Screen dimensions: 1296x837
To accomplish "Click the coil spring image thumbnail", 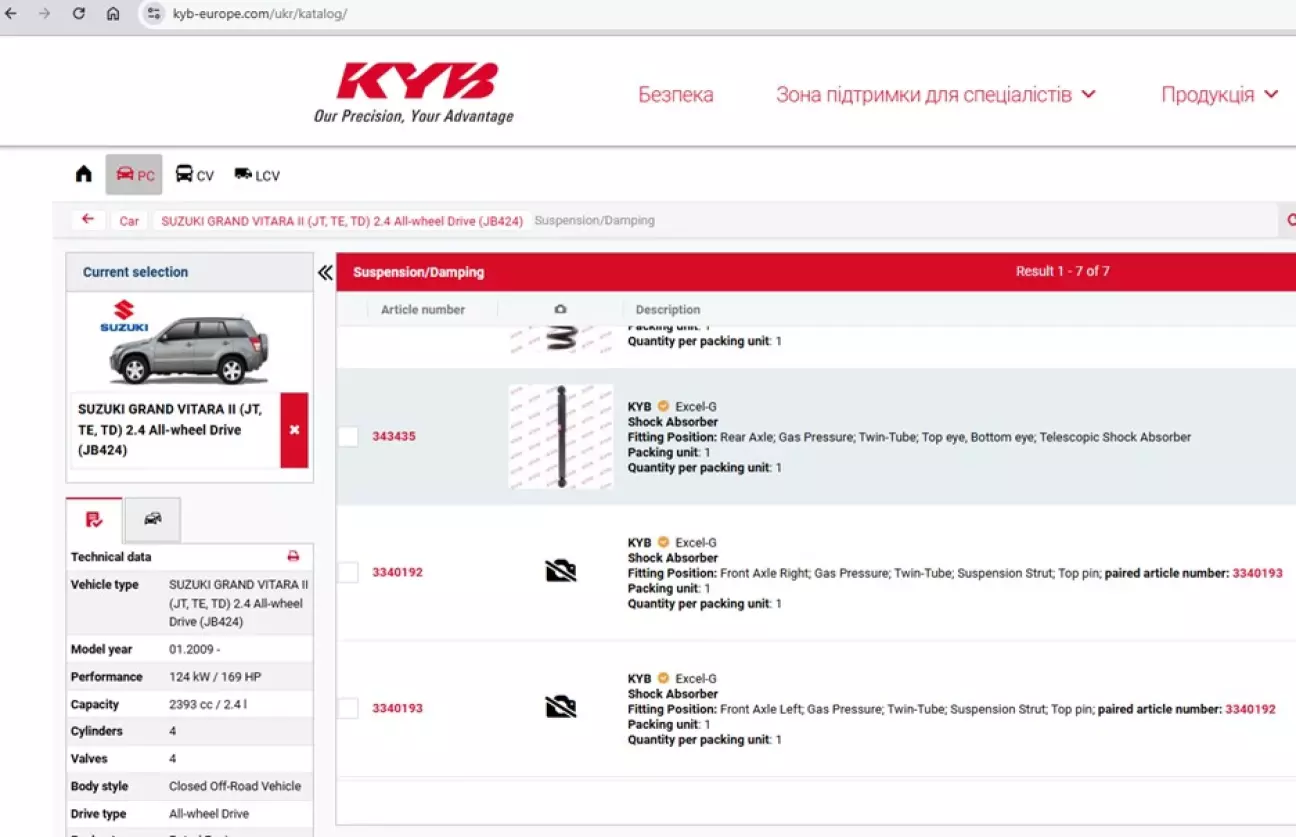I will 561,339.
